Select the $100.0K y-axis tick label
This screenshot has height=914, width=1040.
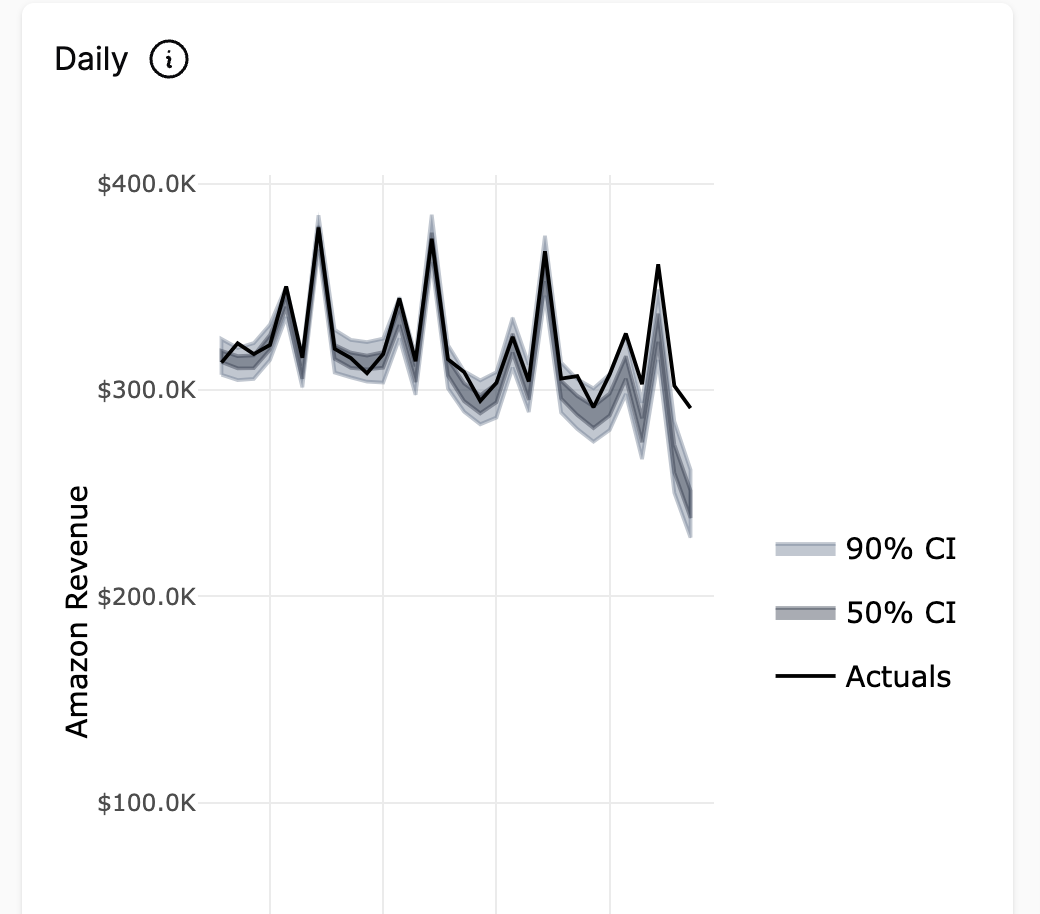click(x=147, y=802)
